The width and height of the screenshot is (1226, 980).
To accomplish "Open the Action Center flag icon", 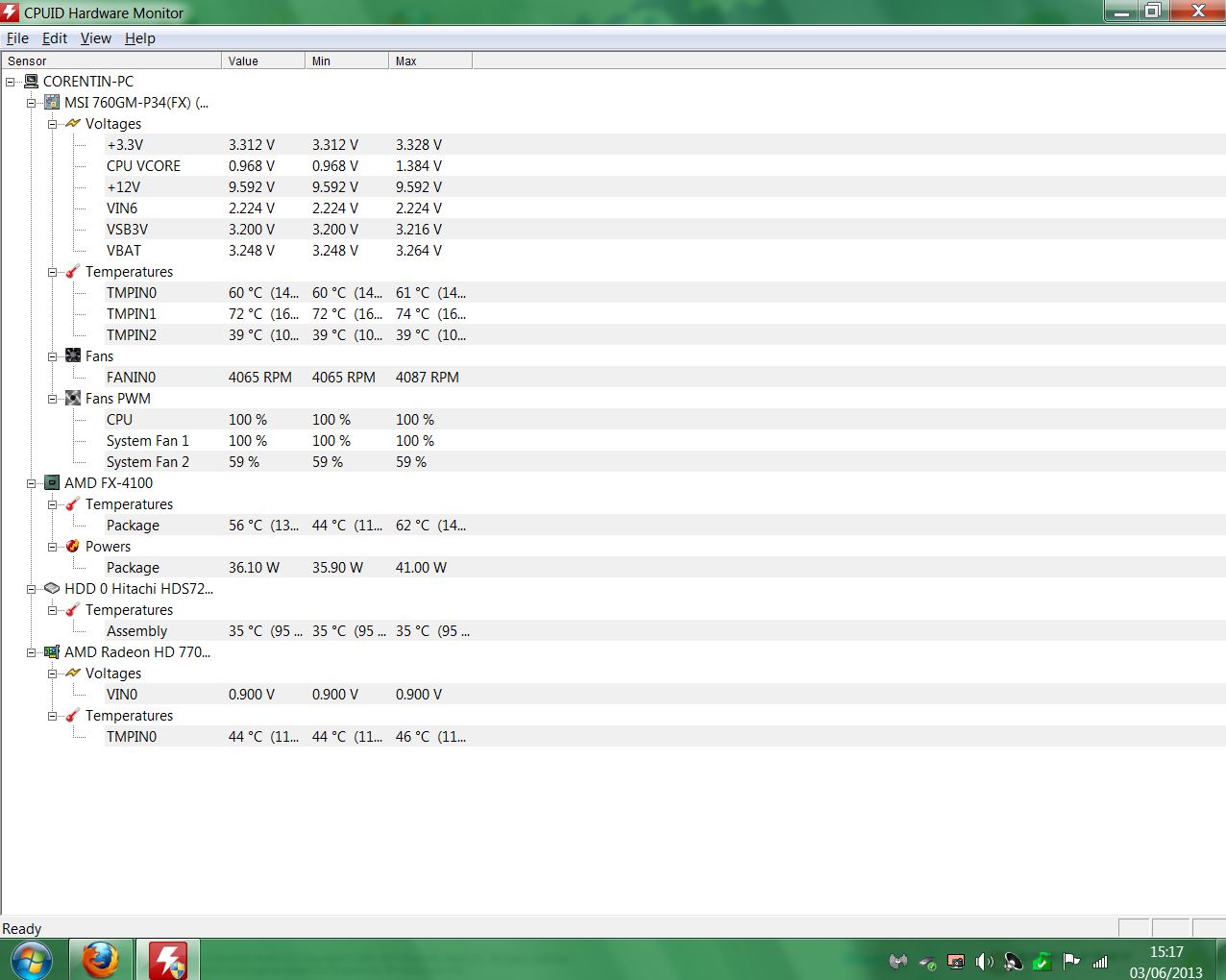I will pos(1071,961).
